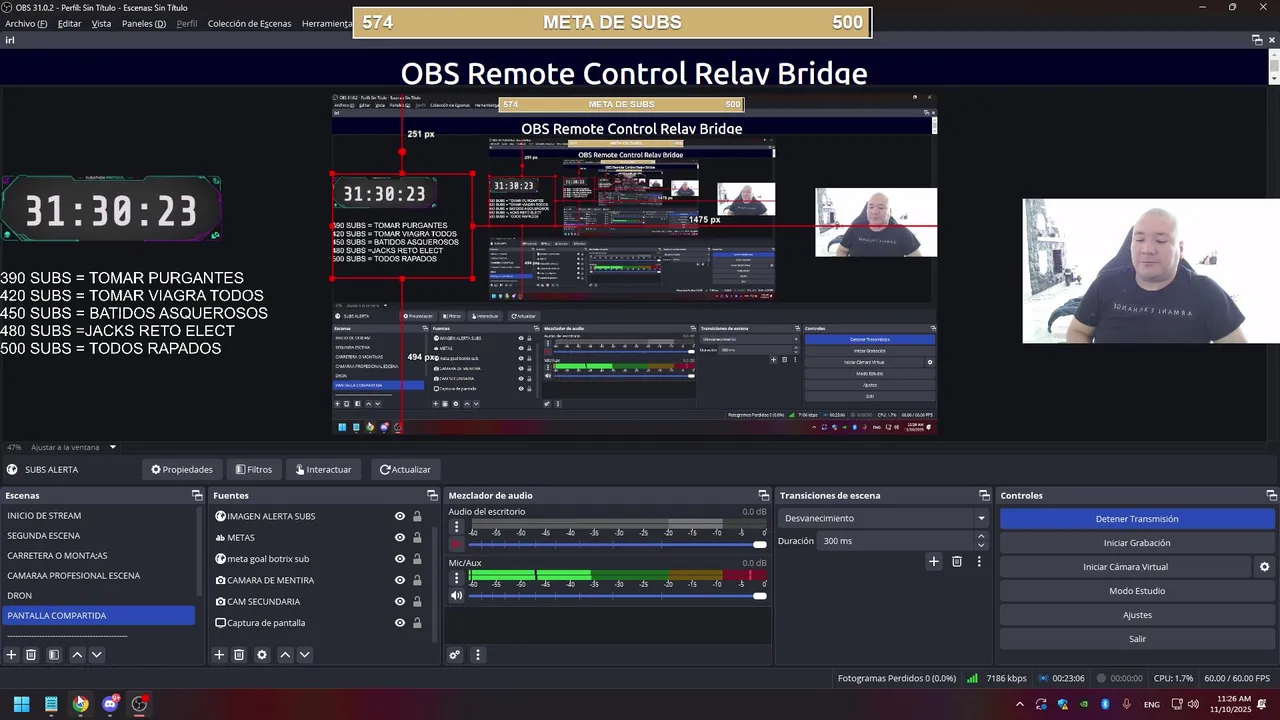Open scene filters icon in Escenas toolbar

tap(54, 655)
